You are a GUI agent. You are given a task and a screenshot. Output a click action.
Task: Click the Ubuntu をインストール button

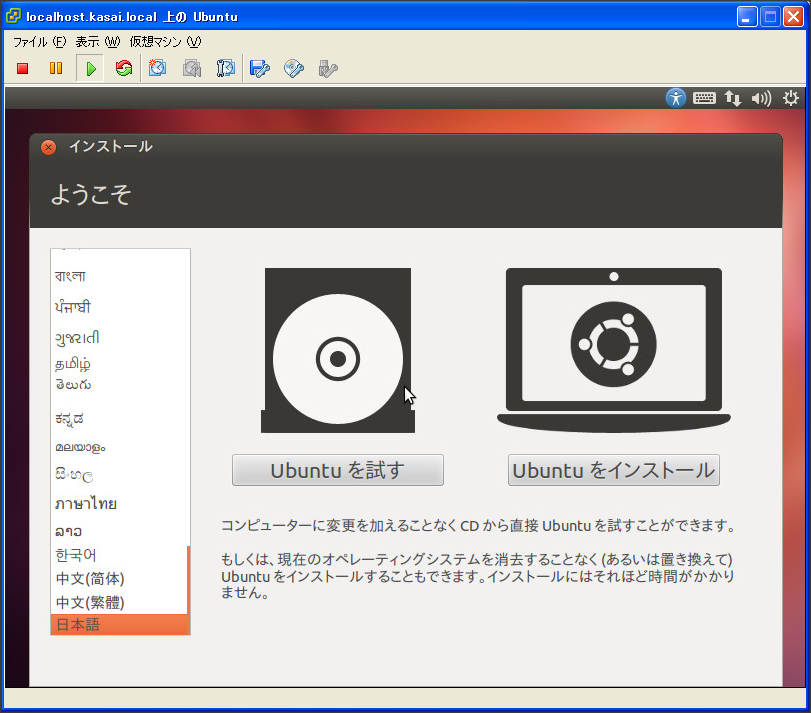coord(613,470)
